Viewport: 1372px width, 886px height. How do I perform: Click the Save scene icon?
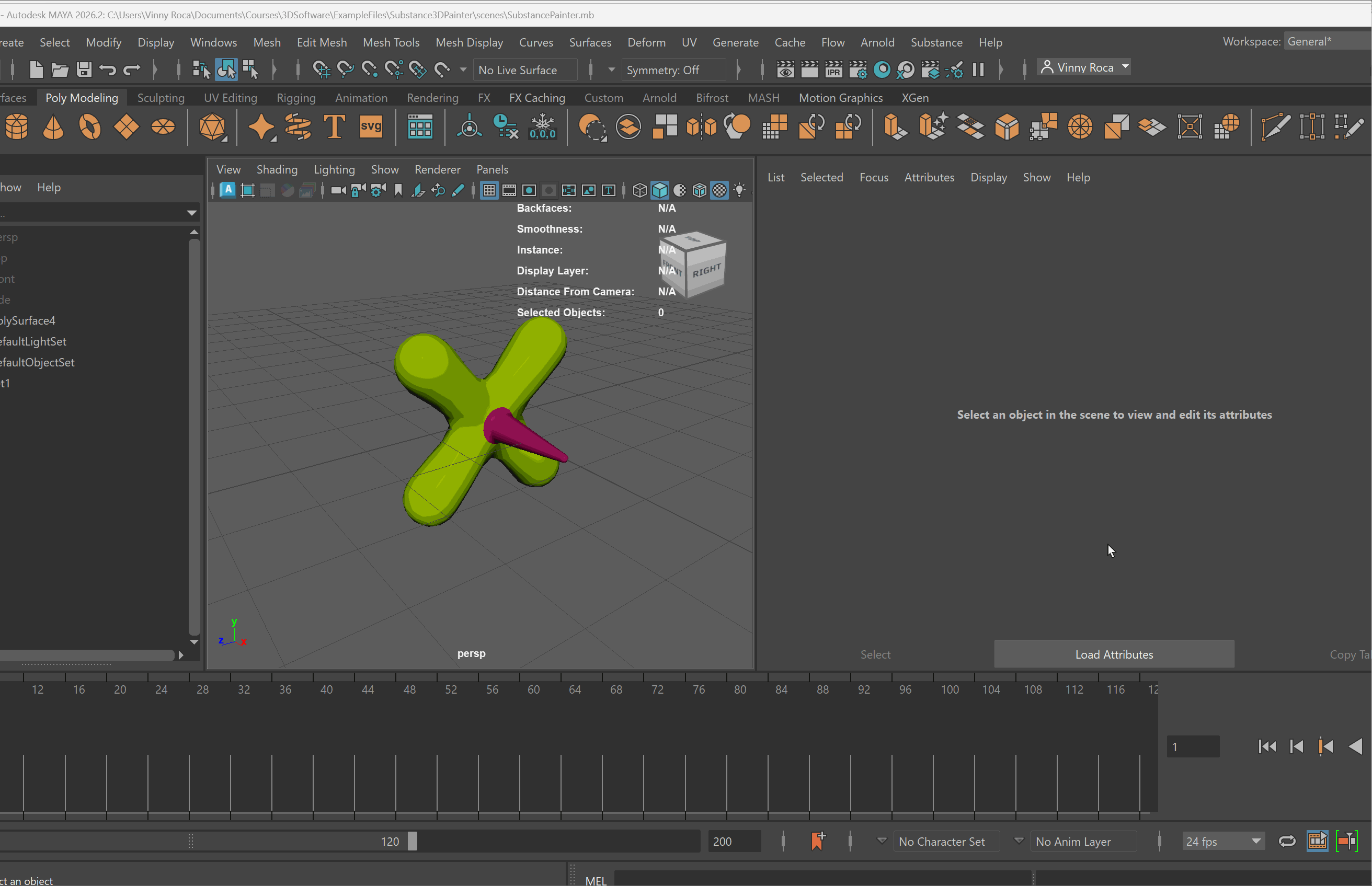84,70
